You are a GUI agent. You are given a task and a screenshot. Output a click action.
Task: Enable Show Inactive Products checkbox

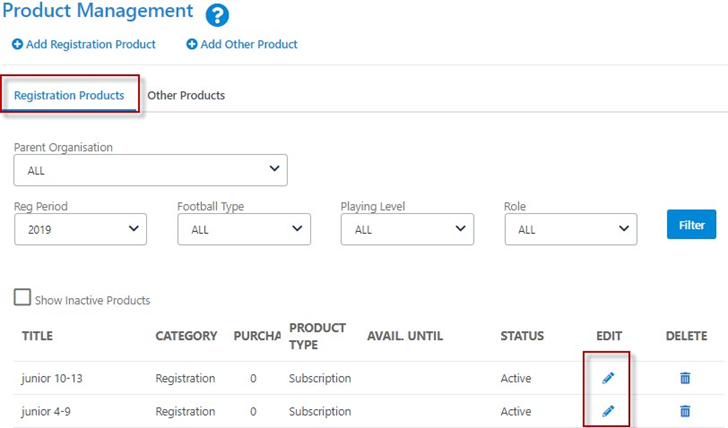22,298
